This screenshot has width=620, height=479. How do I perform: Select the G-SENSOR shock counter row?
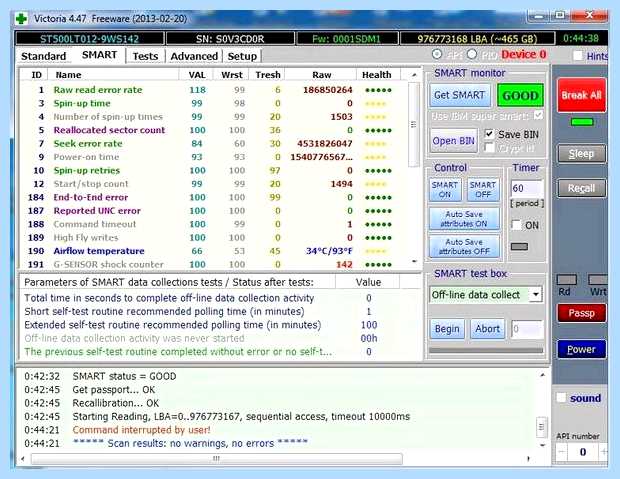214,264
